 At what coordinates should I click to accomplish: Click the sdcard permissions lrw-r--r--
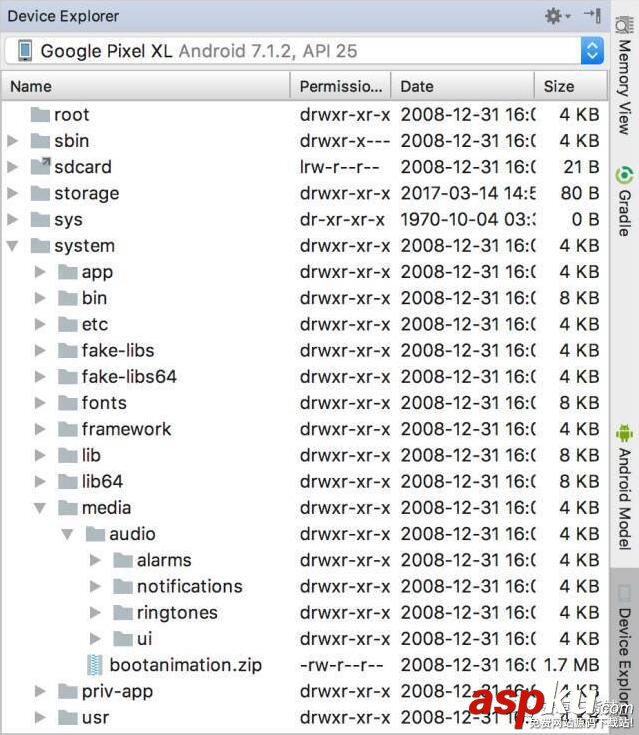coord(339,167)
